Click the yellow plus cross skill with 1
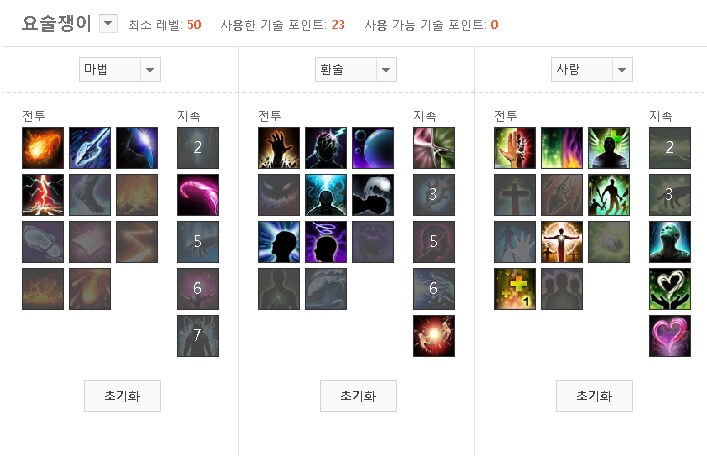The width and height of the screenshot is (707, 456). point(515,289)
